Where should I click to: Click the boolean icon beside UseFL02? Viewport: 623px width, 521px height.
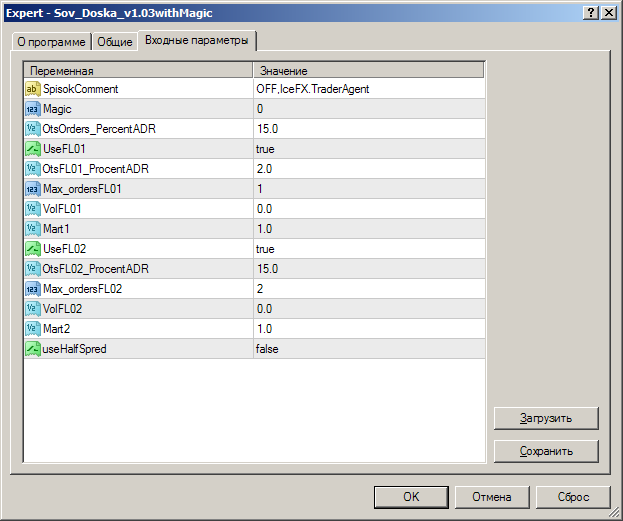pos(33,249)
